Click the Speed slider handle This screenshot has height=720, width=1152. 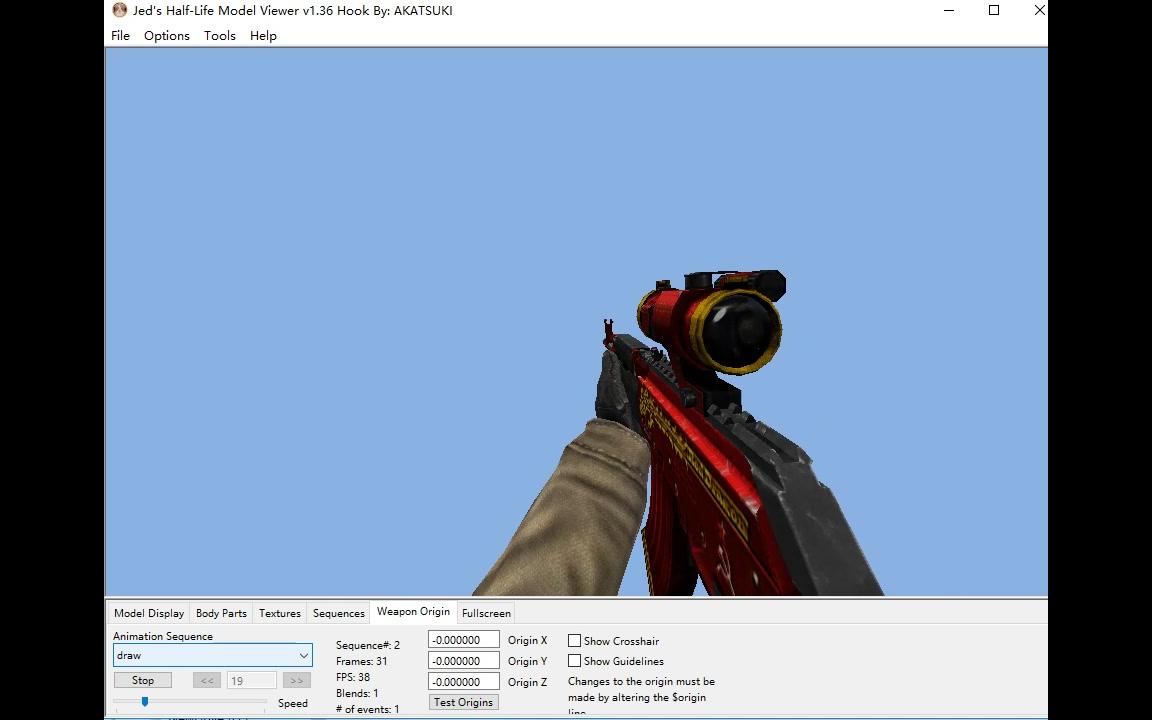click(x=145, y=702)
